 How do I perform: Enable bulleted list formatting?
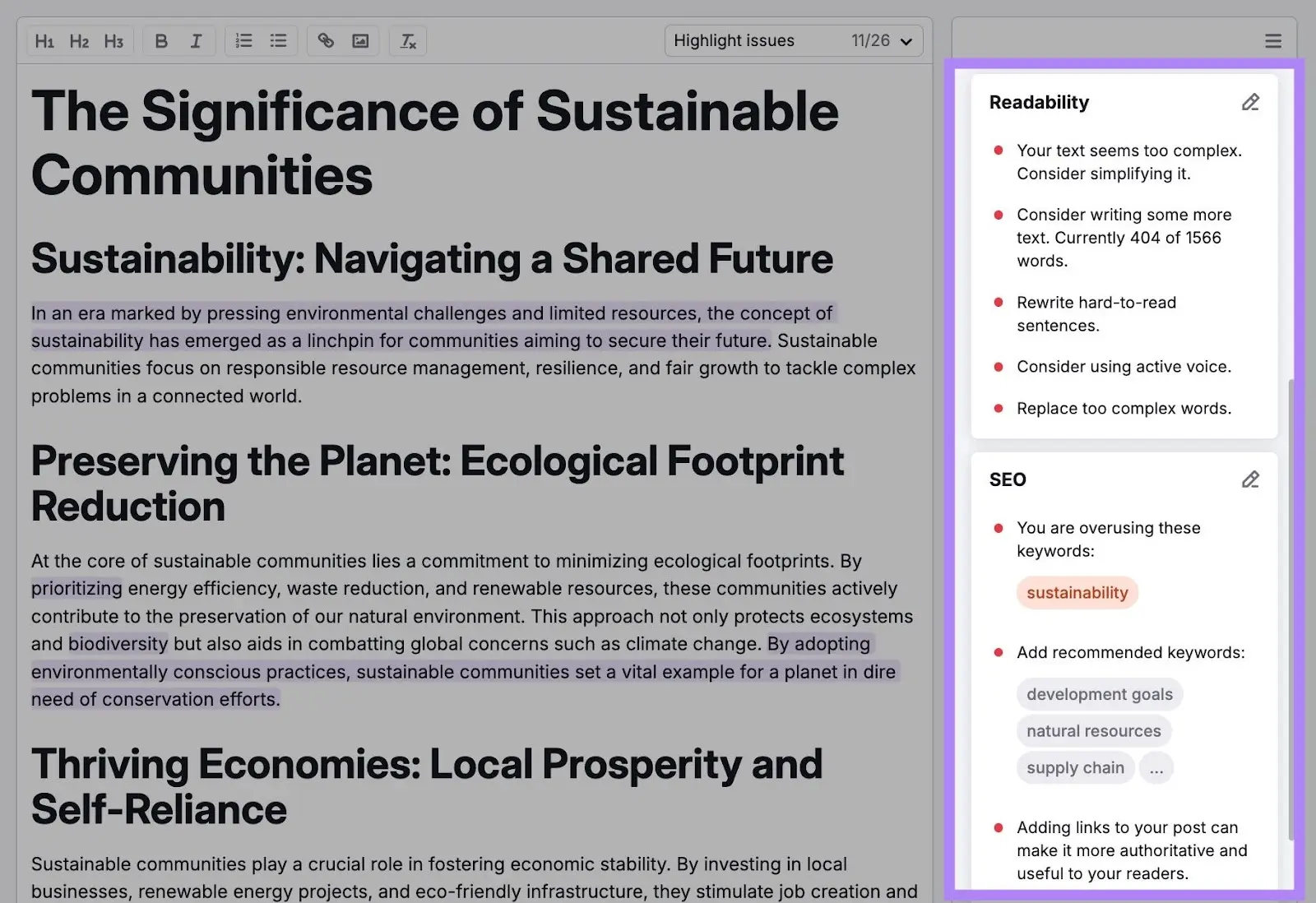[277, 40]
